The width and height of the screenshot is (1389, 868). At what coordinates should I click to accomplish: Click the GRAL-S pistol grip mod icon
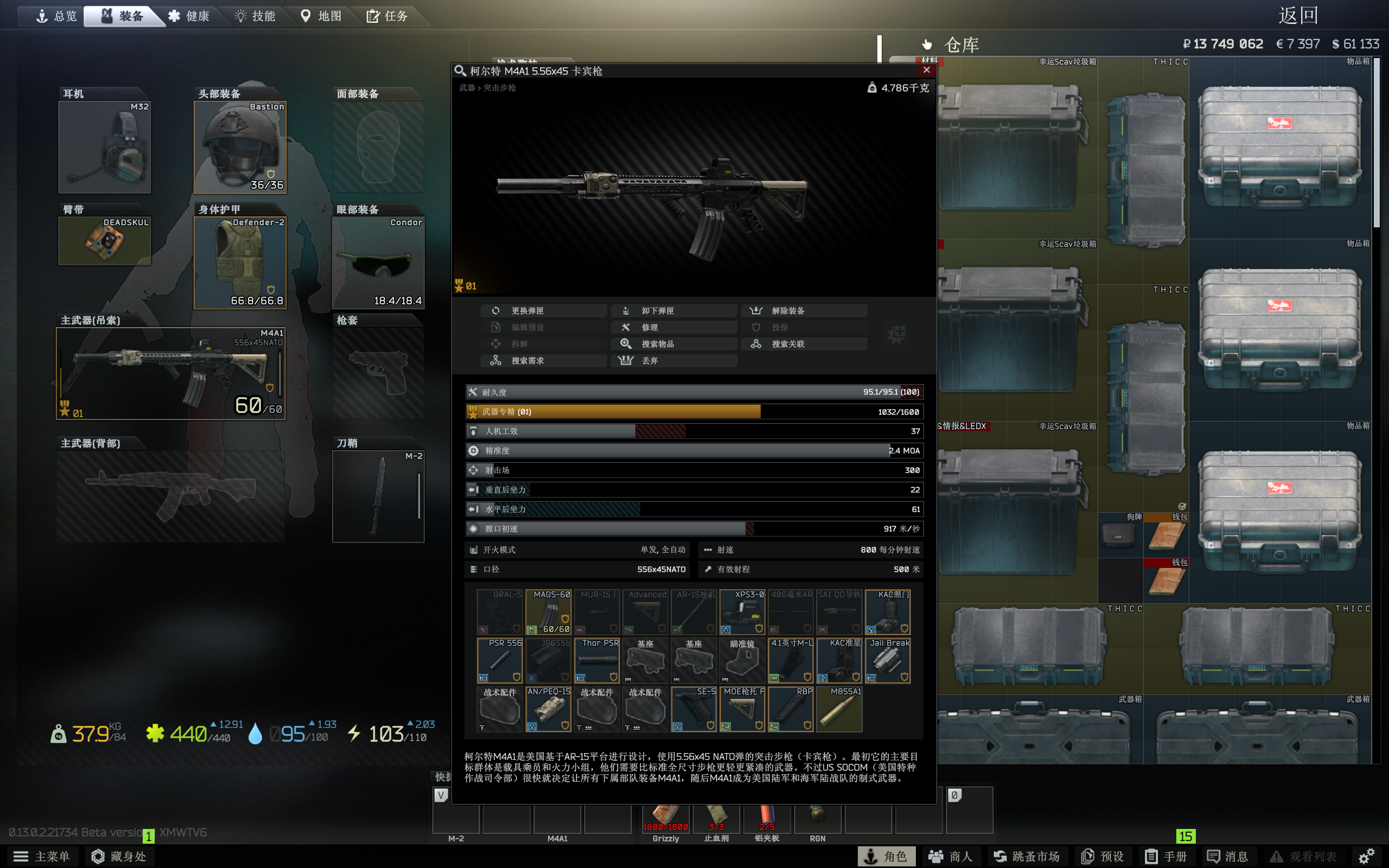pyautogui.click(x=500, y=612)
